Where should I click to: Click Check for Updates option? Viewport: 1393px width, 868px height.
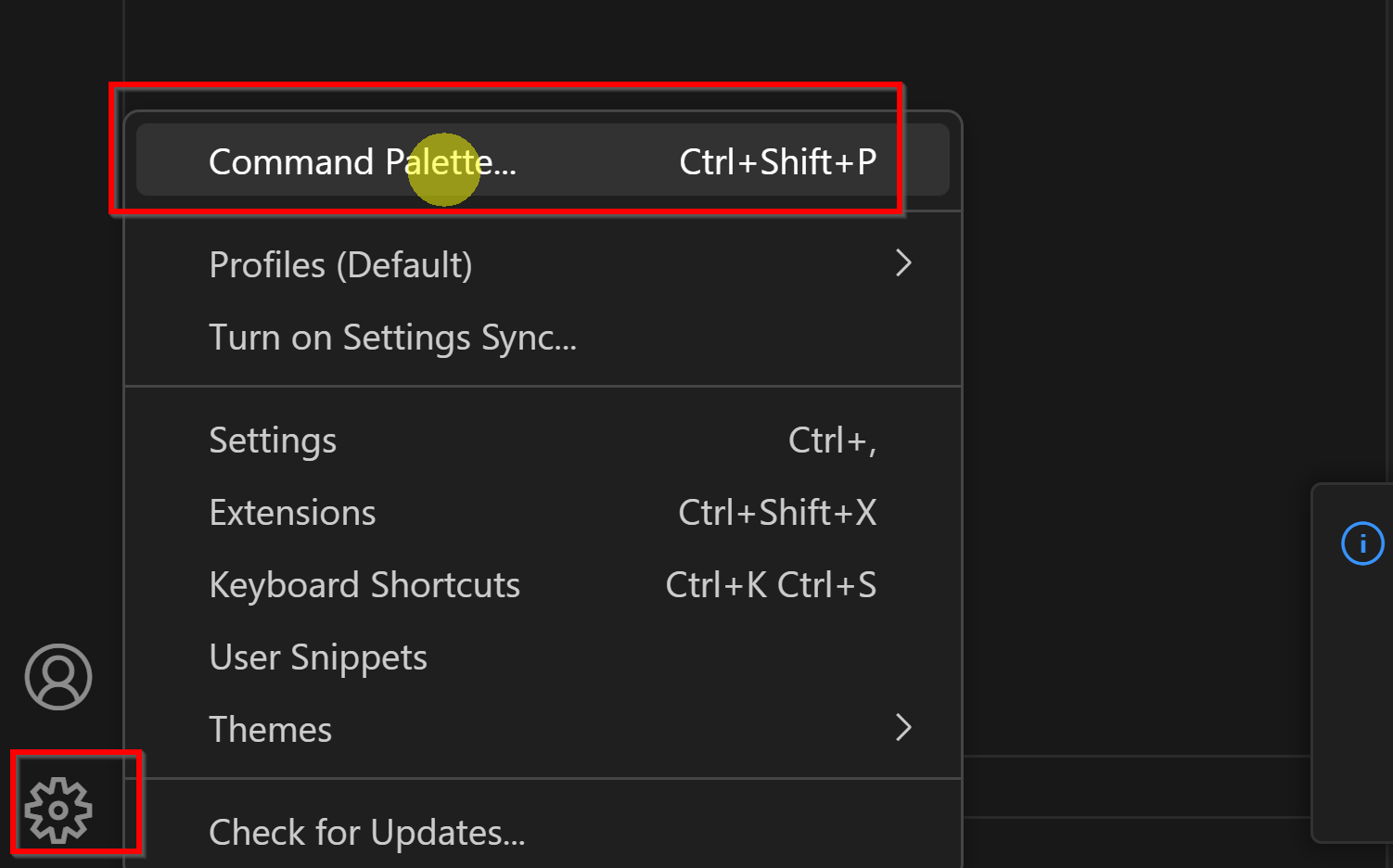coord(367,833)
